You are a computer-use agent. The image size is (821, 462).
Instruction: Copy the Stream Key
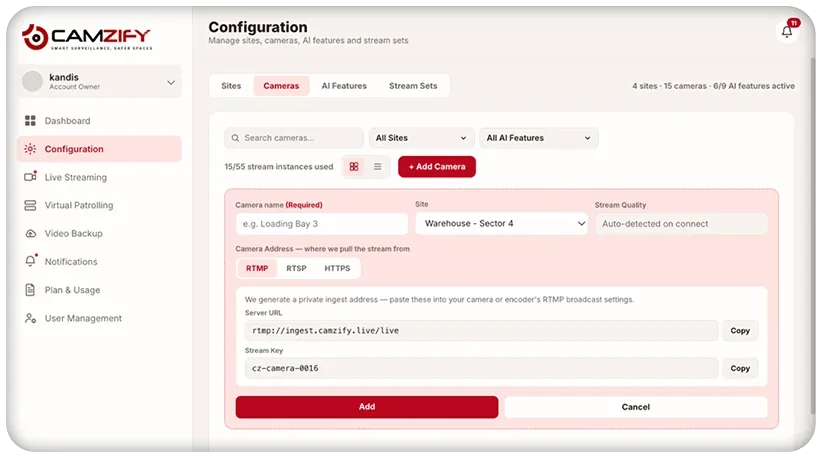[740, 368]
